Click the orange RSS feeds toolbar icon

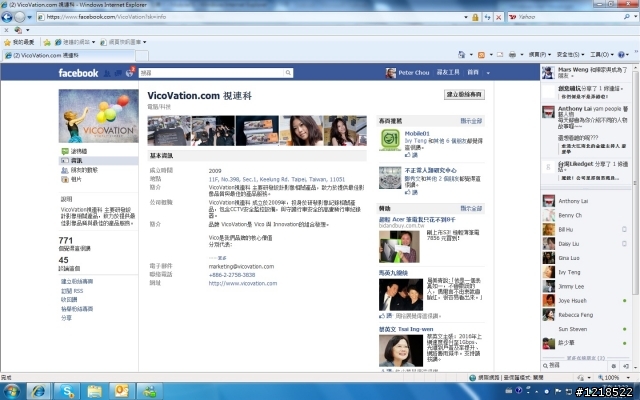482,55
